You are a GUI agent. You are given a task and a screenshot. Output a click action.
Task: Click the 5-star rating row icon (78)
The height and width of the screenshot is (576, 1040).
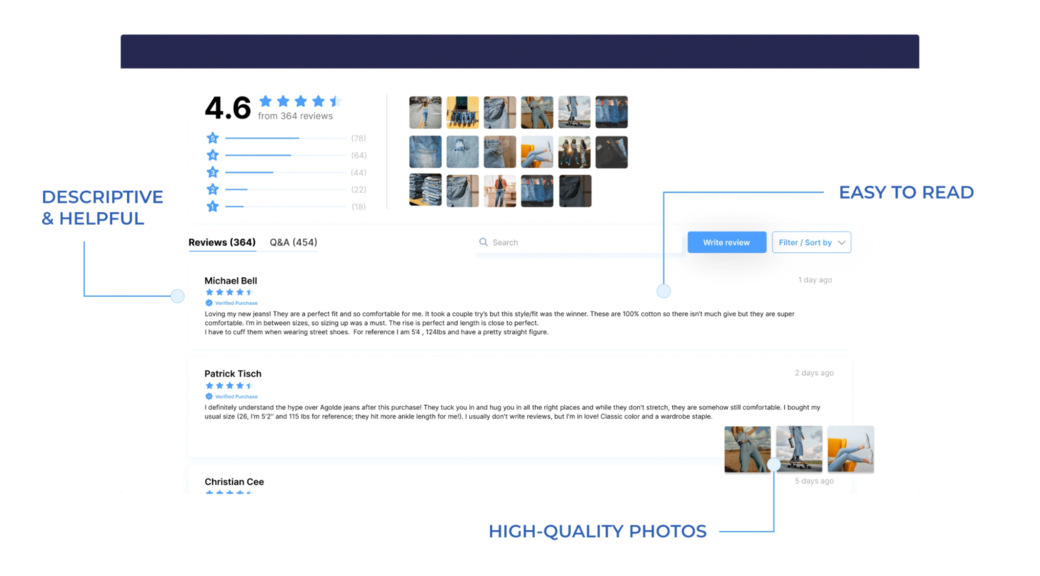click(212, 138)
